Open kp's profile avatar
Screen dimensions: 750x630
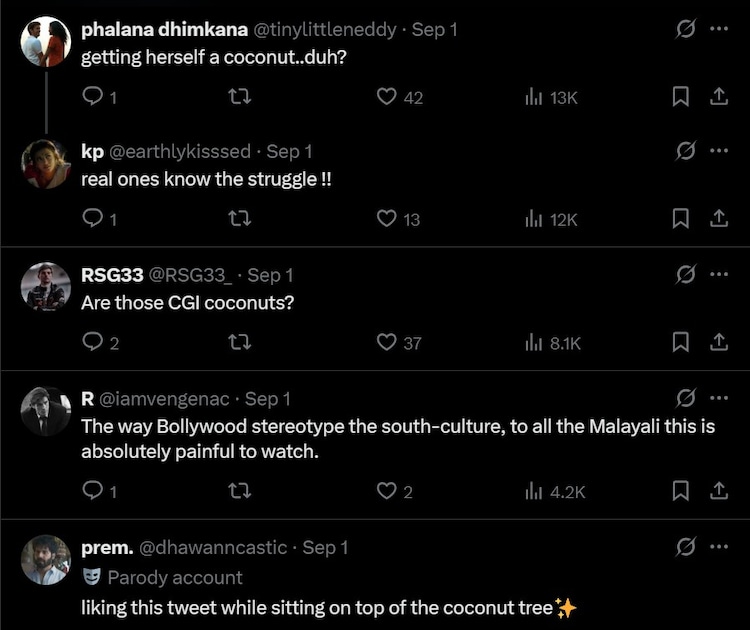click(x=46, y=163)
